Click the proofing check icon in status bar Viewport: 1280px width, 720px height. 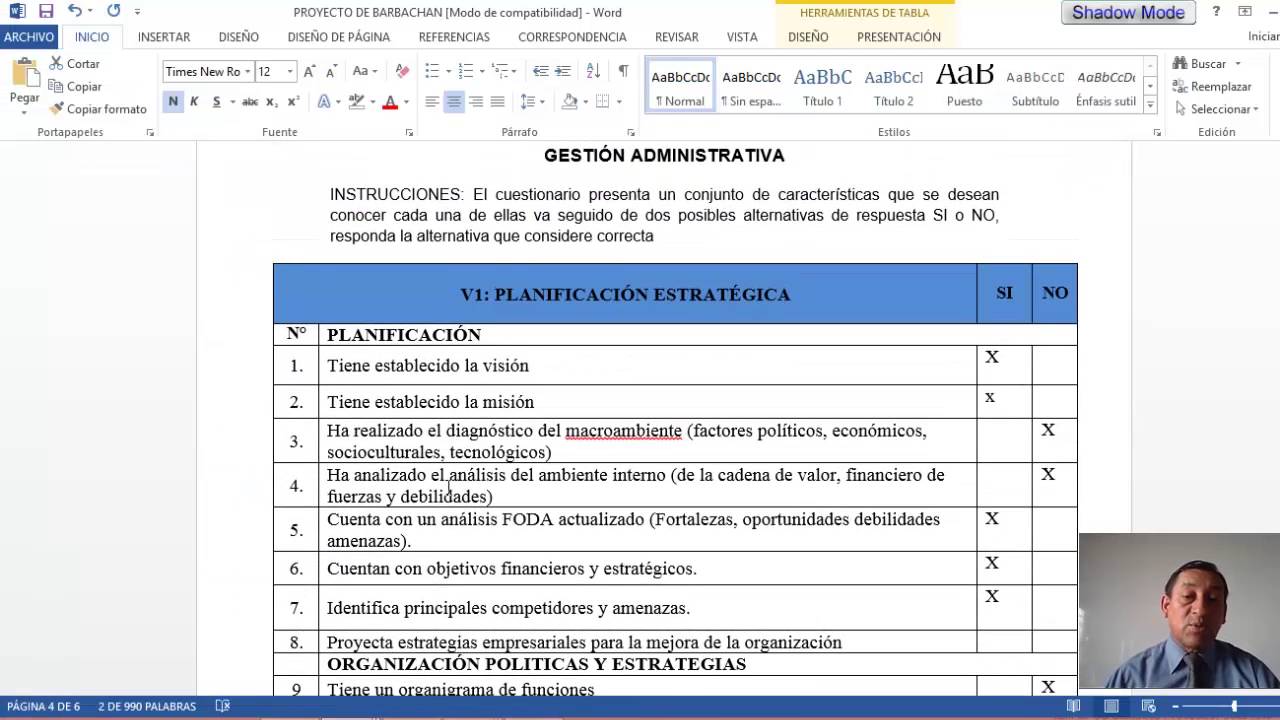[222, 706]
